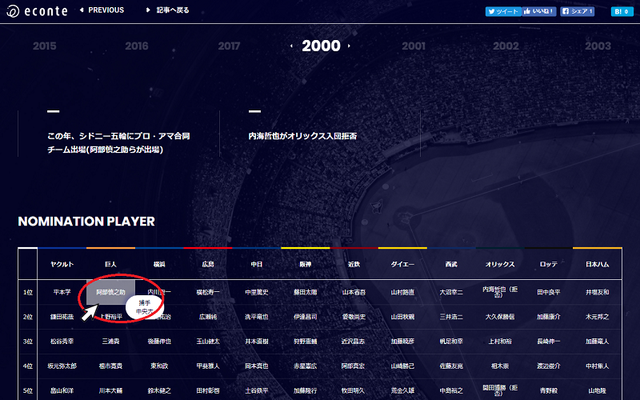The width and height of the screenshot is (640, 400).
Task: Click the Facebook like button
Action: pos(539,11)
